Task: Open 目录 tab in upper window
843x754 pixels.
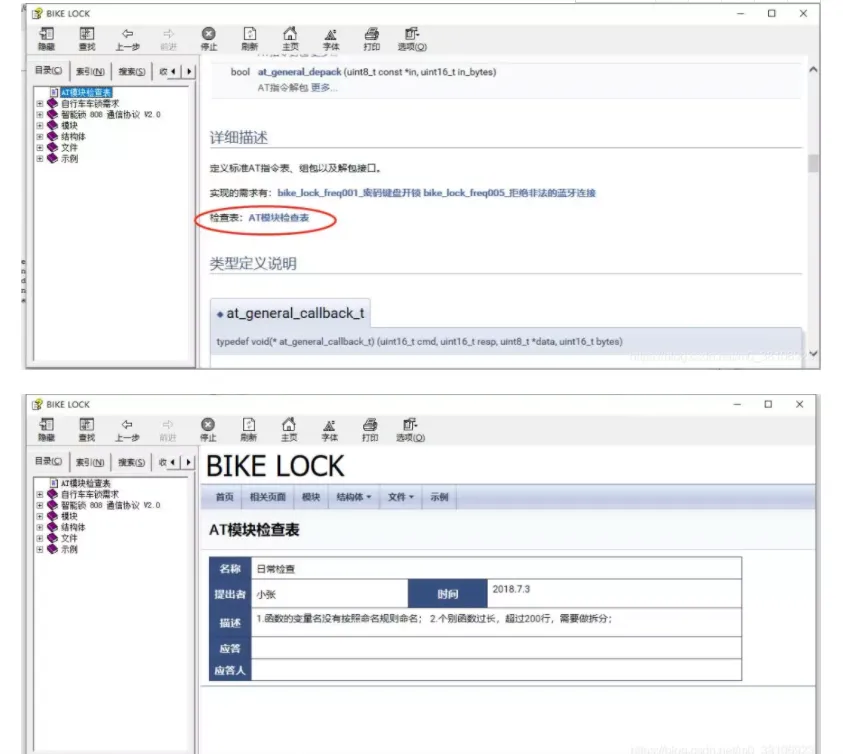Action: click(48, 70)
